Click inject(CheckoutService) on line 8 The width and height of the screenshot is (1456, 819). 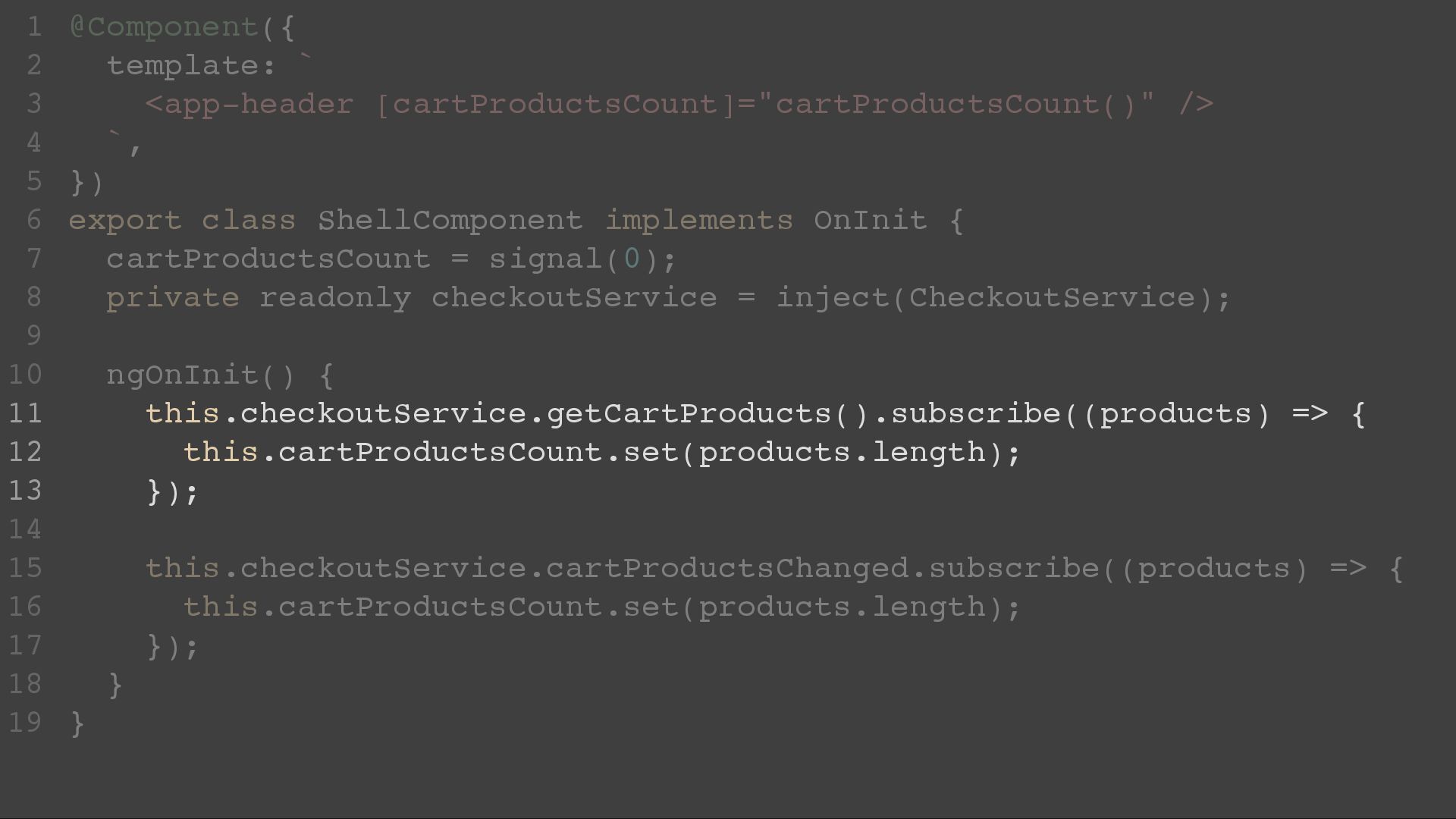tap(994, 298)
